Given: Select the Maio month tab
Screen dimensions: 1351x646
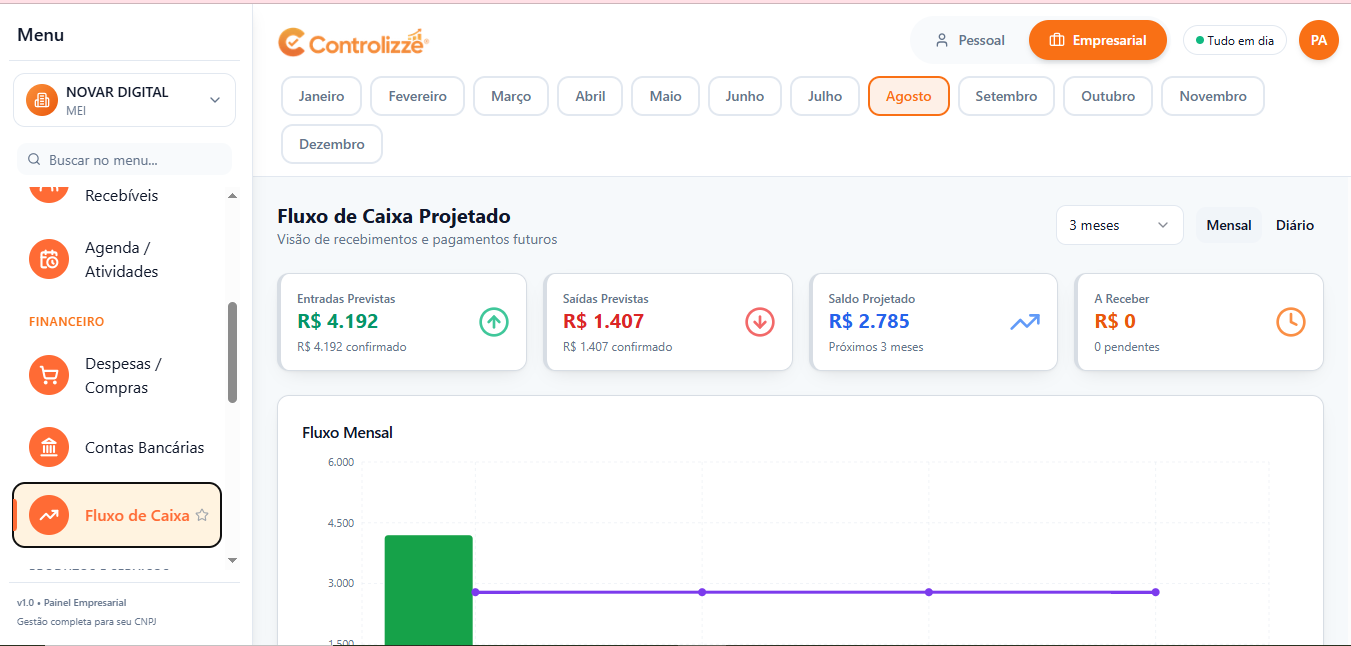Looking at the screenshot, I should tap(665, 96).
